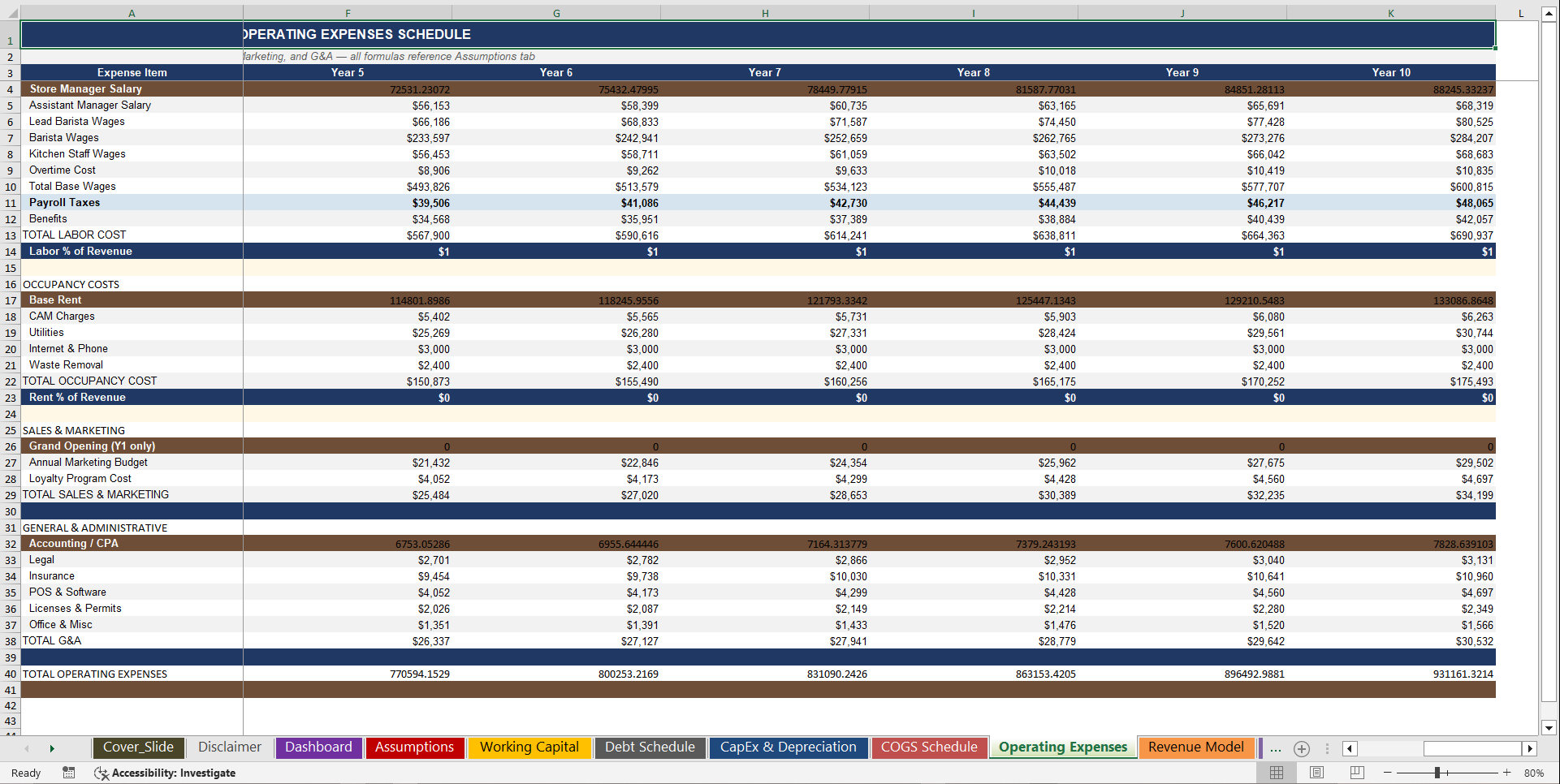Switch to Normal view toggle
Screen dimensions: 1560x784
pyautogui.click(x=1277, y=773)
